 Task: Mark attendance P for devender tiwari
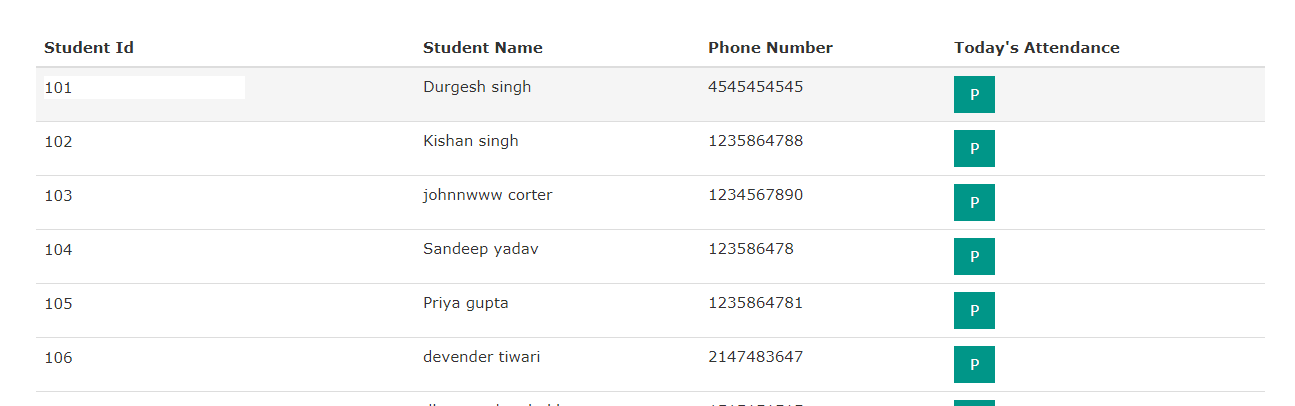(974, 364)
